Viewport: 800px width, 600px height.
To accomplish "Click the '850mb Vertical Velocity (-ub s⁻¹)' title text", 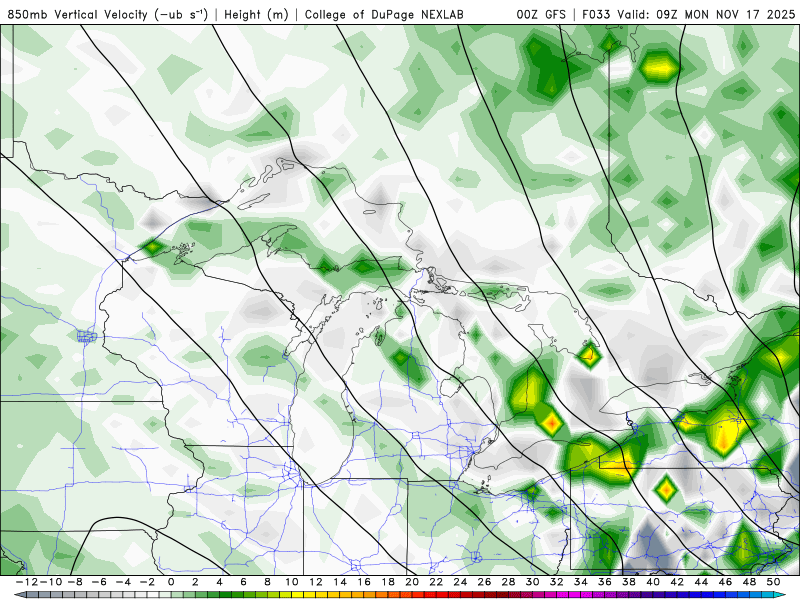I will pyautogui.click(x=108, y=14).
